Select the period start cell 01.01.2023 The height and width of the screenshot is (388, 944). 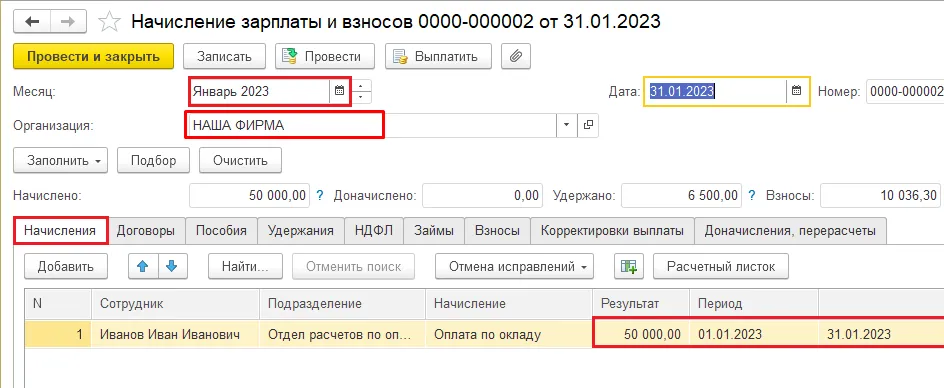coord(754,334)
